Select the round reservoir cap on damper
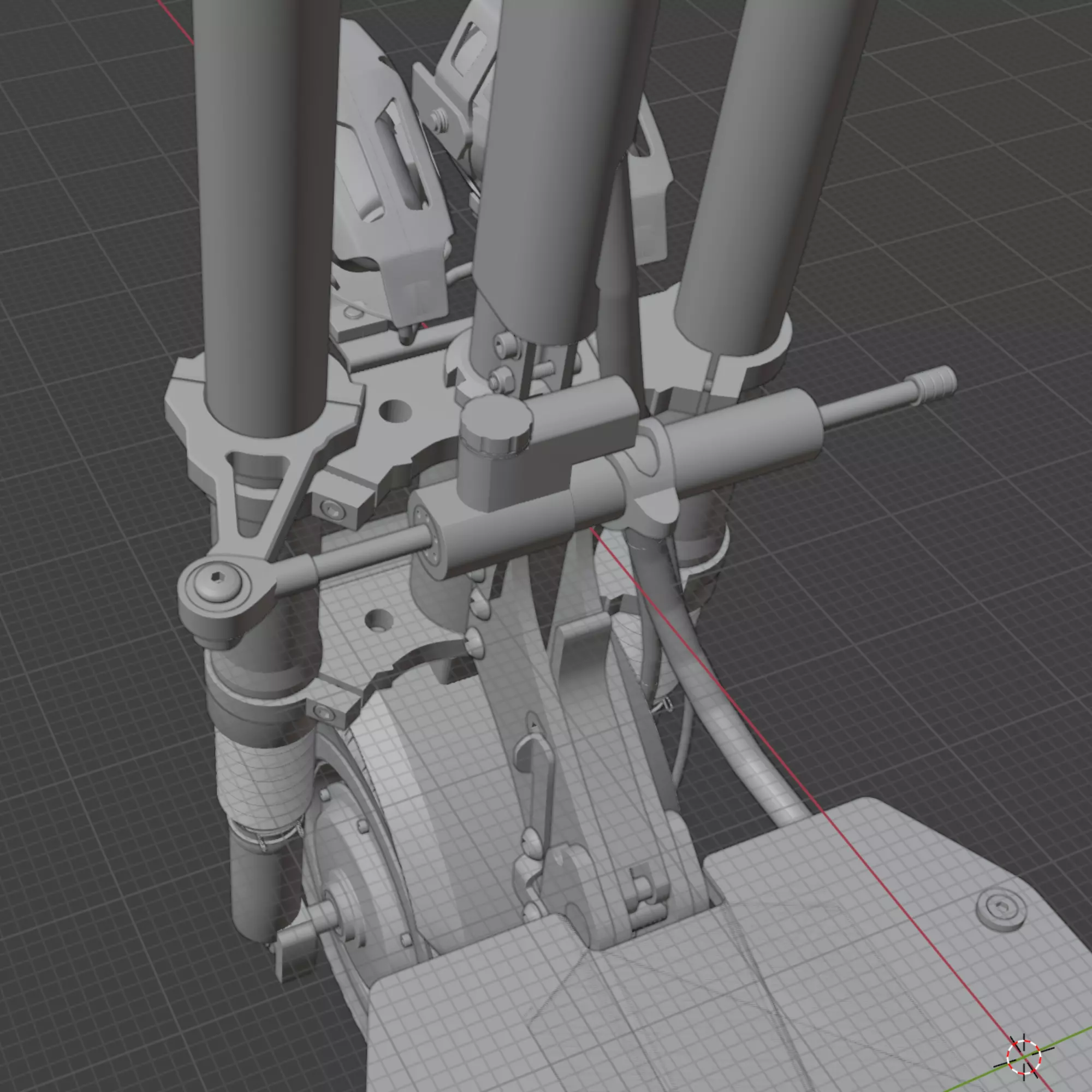Screen dimensions: 1092x1092 pyautogui.click(x=496, y=424)
